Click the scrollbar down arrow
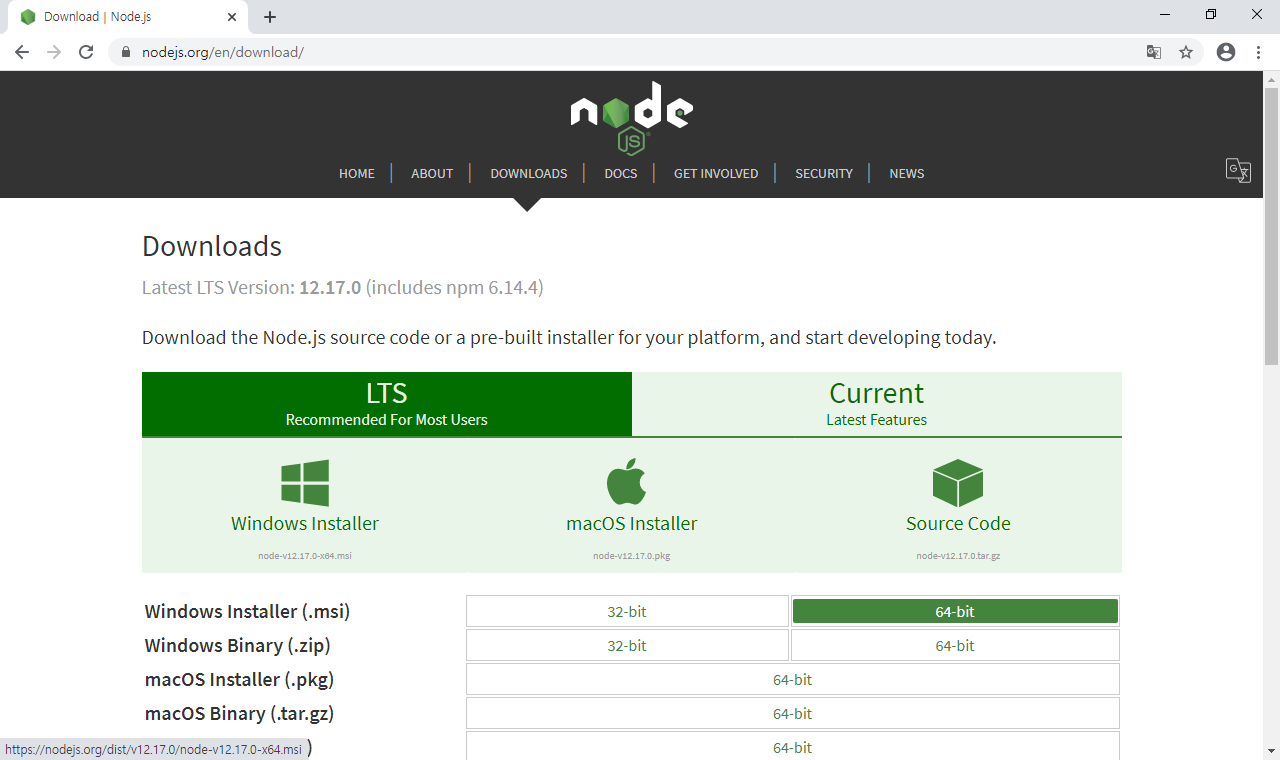 [x=1272, y=751]
